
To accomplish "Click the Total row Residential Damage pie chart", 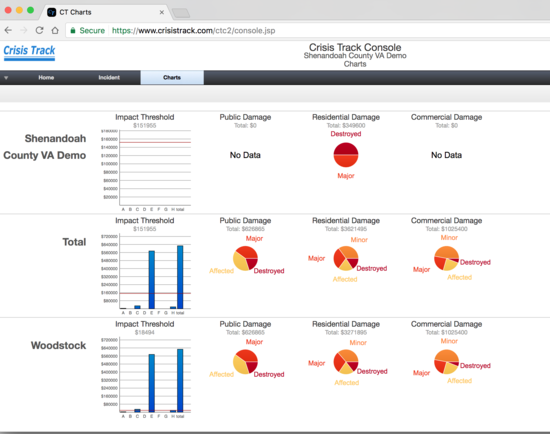I will click(x=346, y=258).
